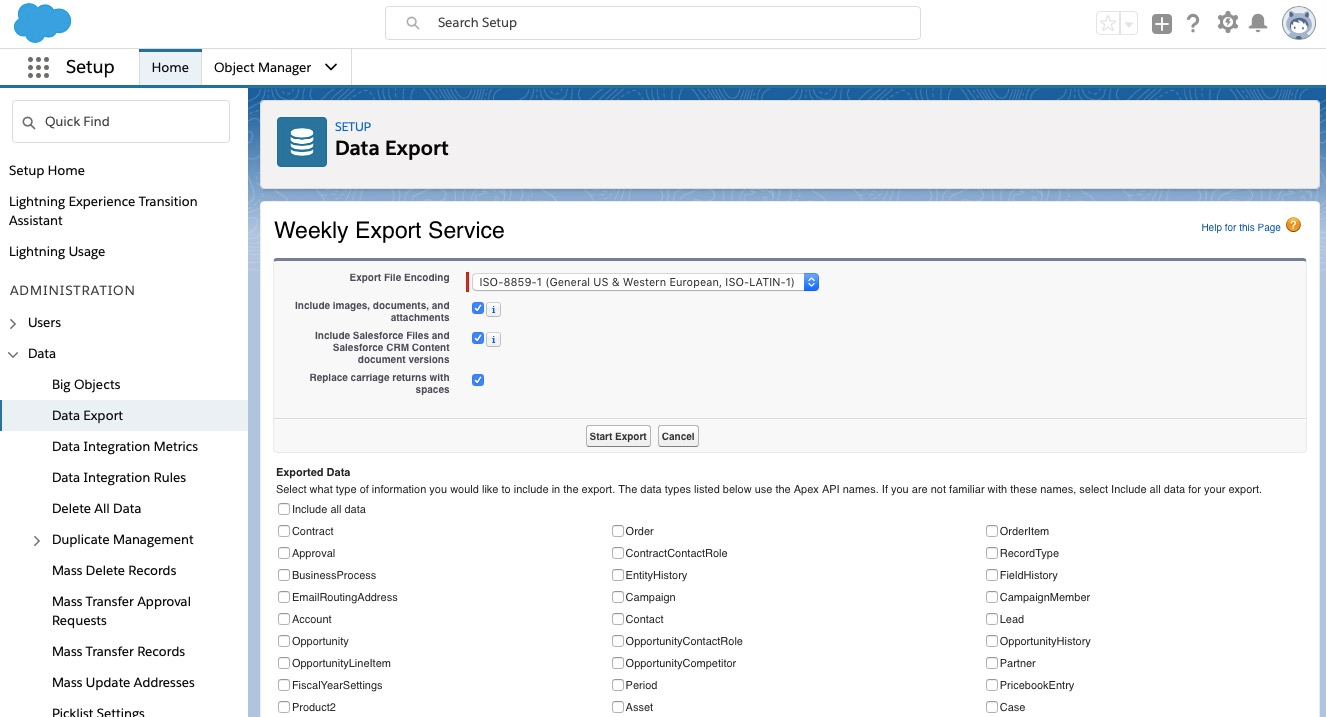Open Mass Transfer Records in sidebar
1326x717 pixels.
(118, 652)
